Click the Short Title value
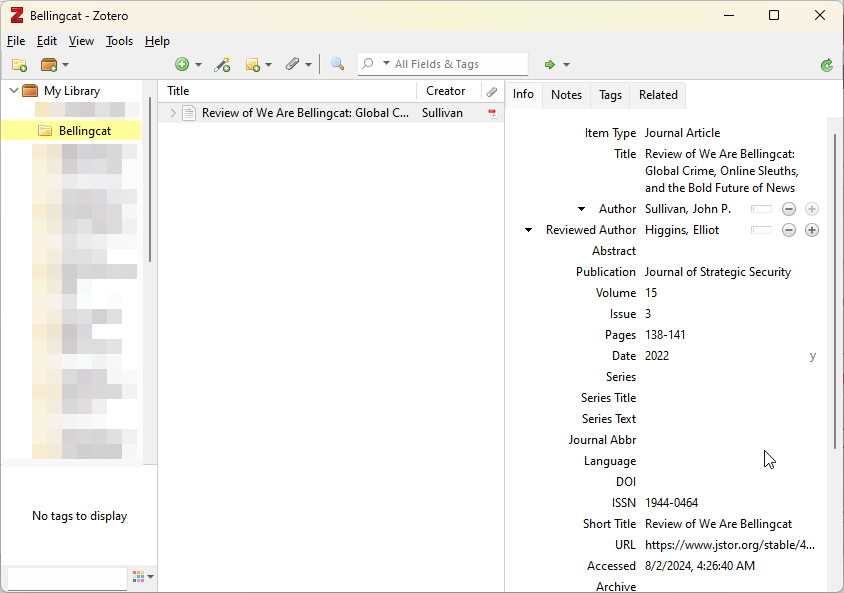Viewport: 844px width, 593px height. coord(718,524)
